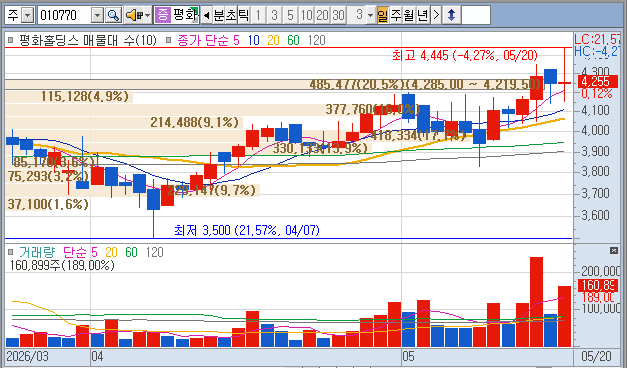Viewport: 627px width, 368px height.
Task: Select the 년 (yearly) period toggle
Action: (422, 16)
